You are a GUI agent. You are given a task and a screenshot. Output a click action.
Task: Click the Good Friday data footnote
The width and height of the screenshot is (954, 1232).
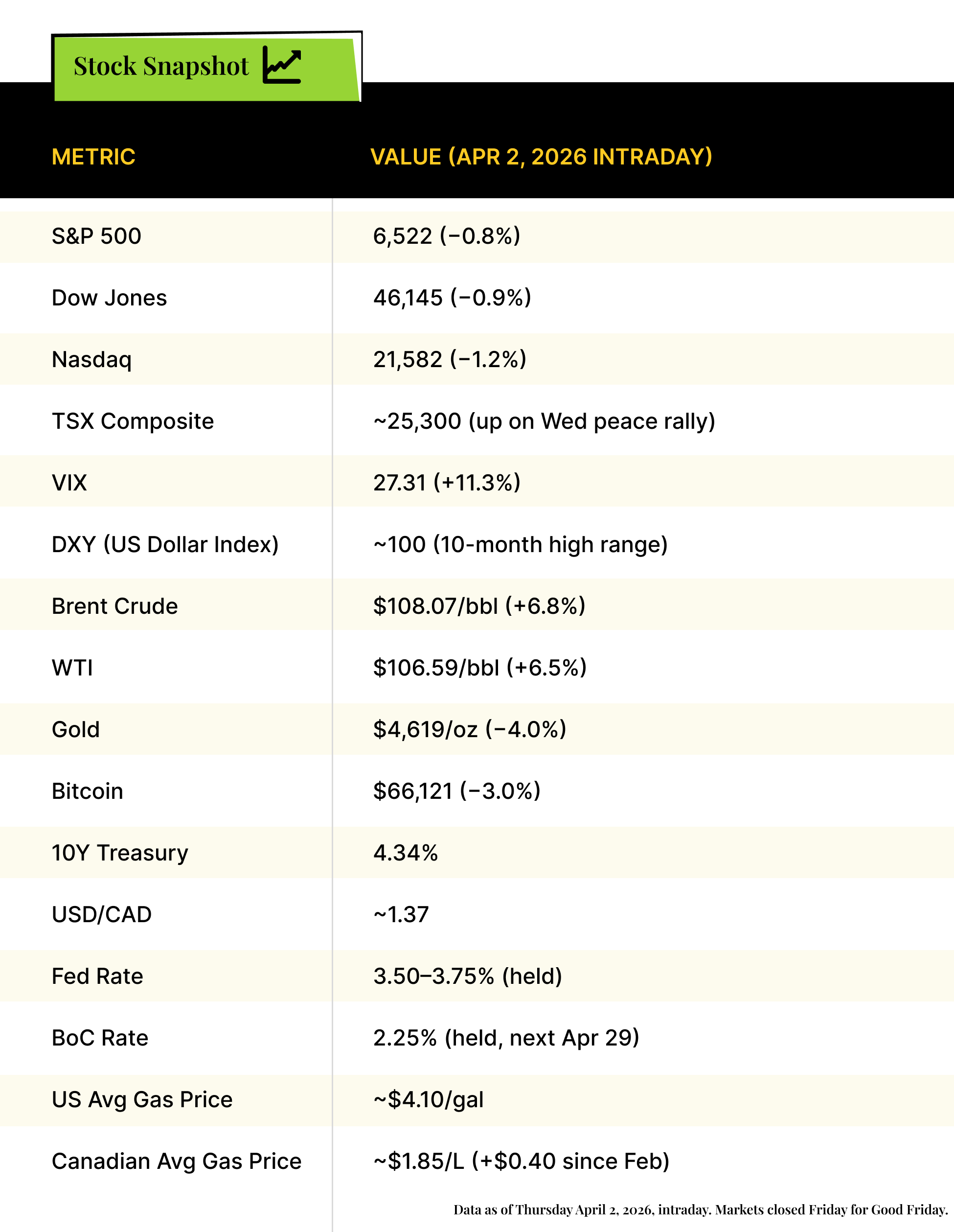tap(700, 1209)
